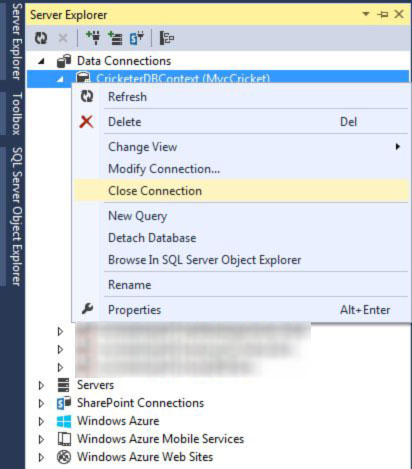Close the Server Explorer panel
This screenshot has width=412, height=469.
[399, 14]
